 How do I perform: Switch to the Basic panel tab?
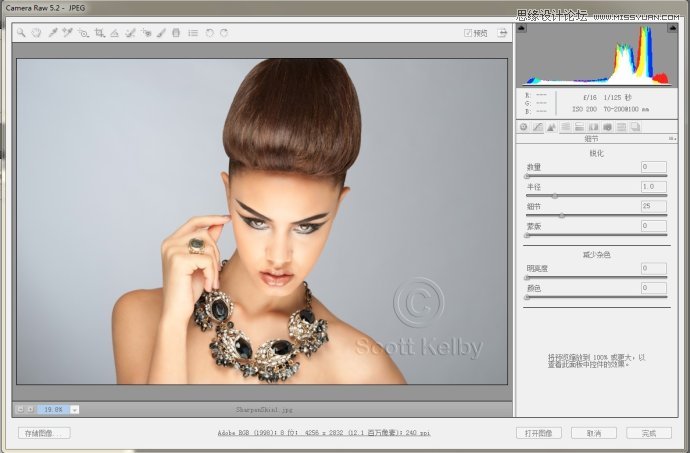(524, 127)
